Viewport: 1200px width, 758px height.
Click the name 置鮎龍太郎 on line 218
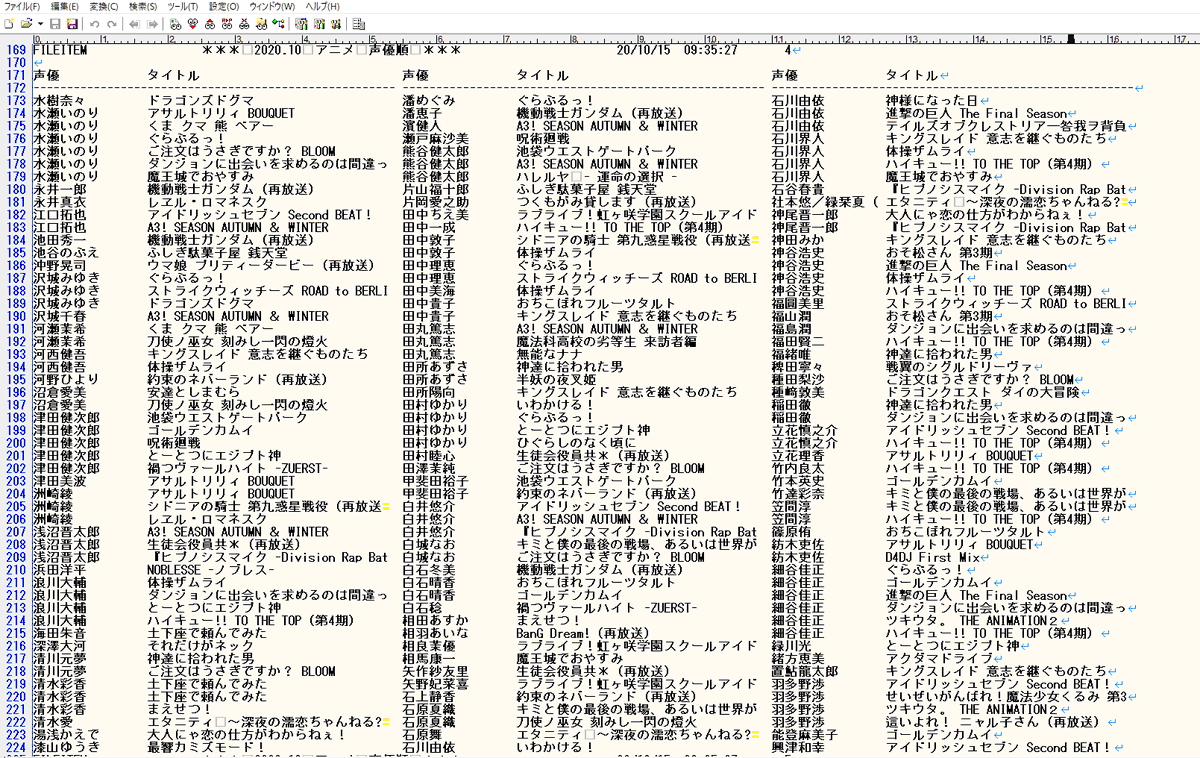(x=805, y=670)
